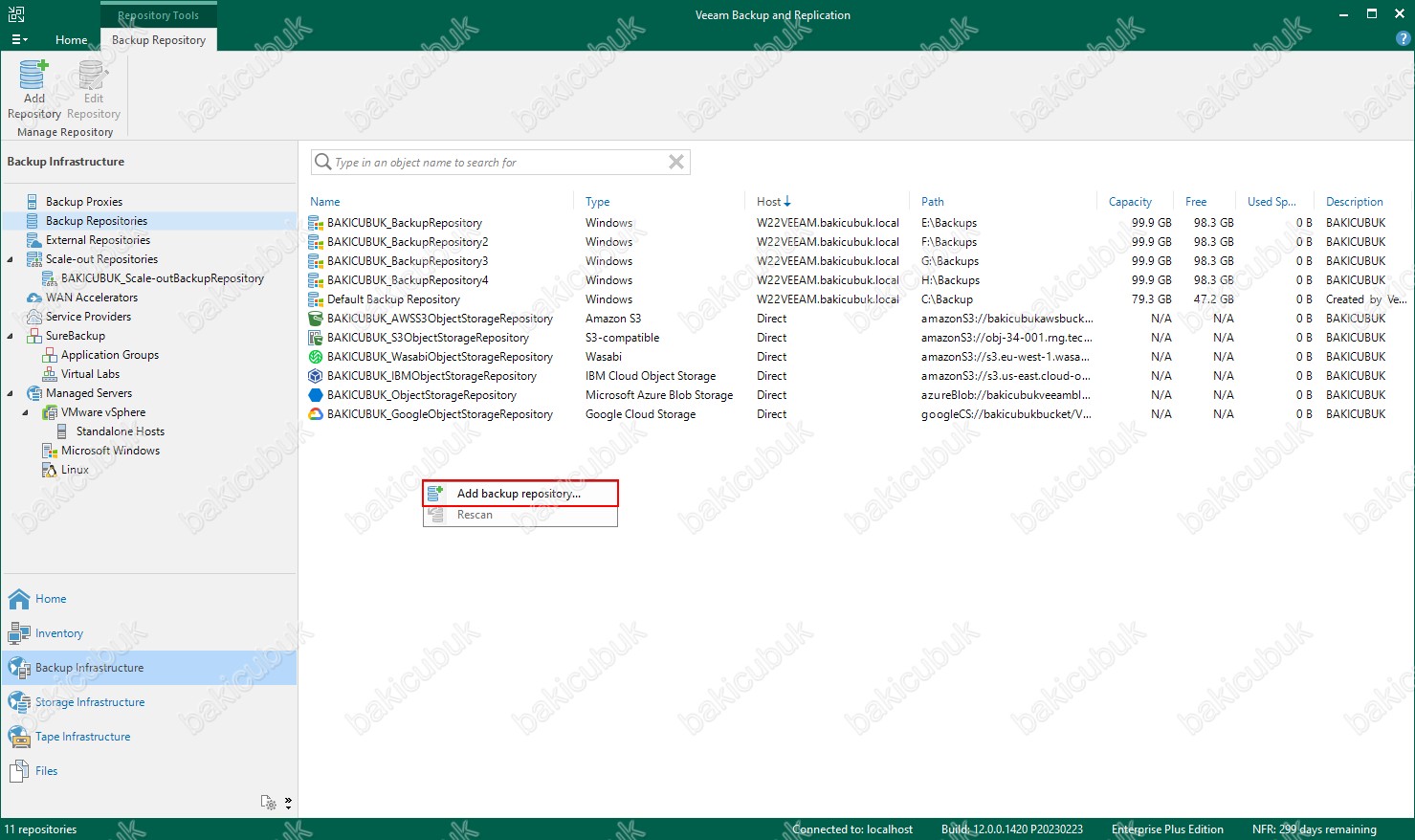Click the 47.2 GB free space cell
This screenshot has width=1415, height=840.
tap(1214, 299)
